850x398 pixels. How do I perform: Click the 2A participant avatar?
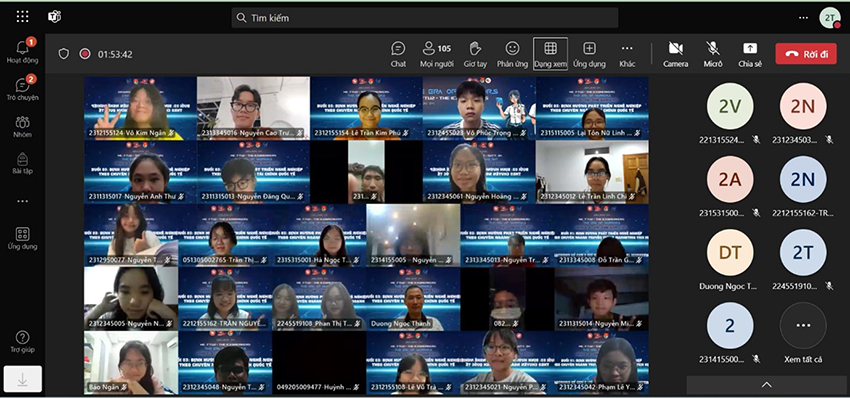coord(730,179)
